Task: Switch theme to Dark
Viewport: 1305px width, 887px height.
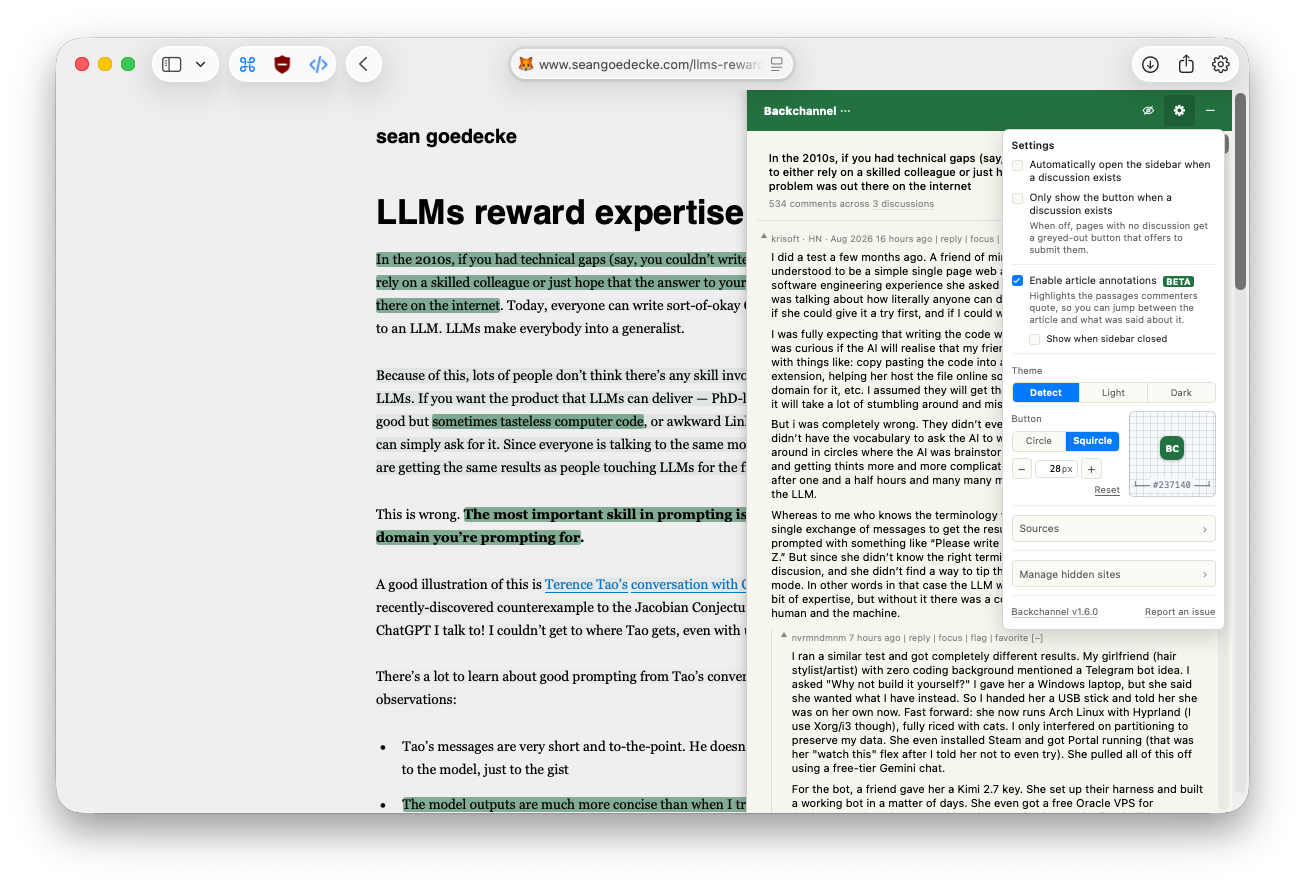Action: [x=1181, y=393]
